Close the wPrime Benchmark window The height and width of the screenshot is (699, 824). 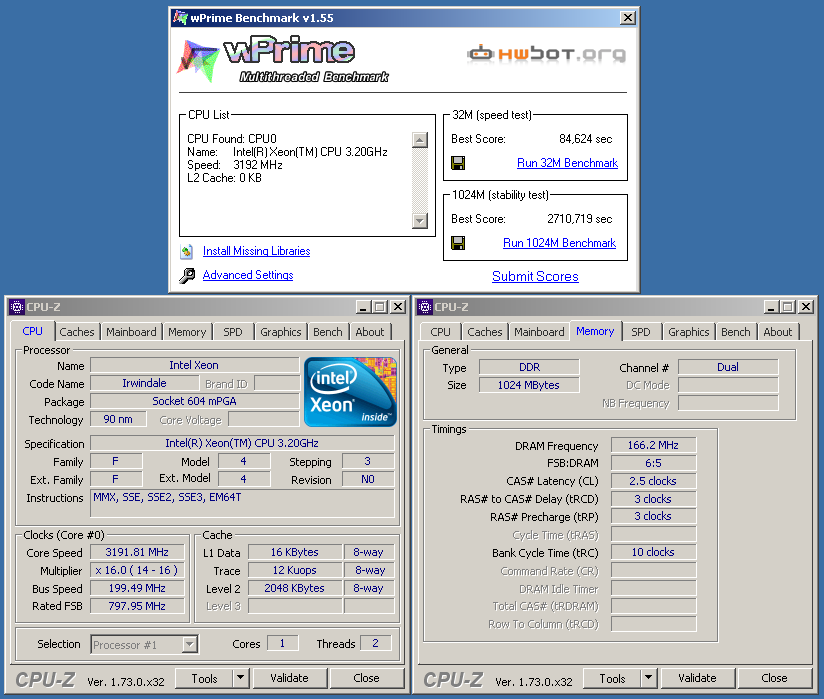point(627,18)
